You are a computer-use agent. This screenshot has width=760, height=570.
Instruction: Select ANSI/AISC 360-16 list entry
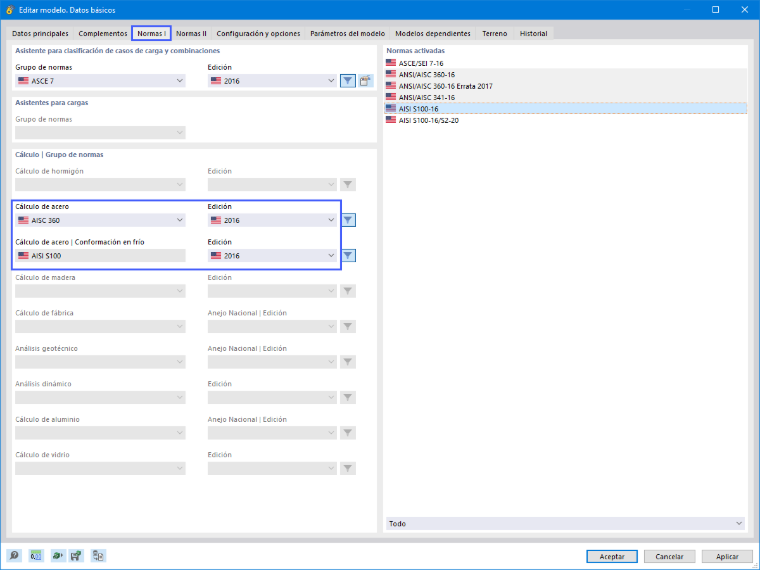pos(566,74)
